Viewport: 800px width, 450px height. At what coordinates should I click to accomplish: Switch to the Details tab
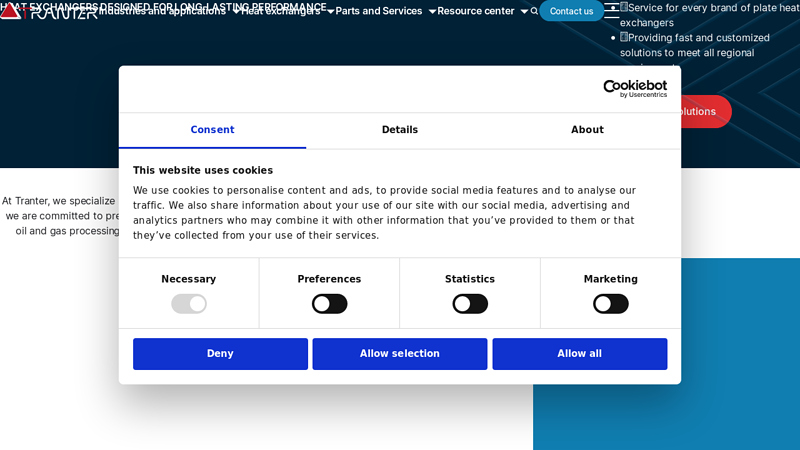click(400, 130)
